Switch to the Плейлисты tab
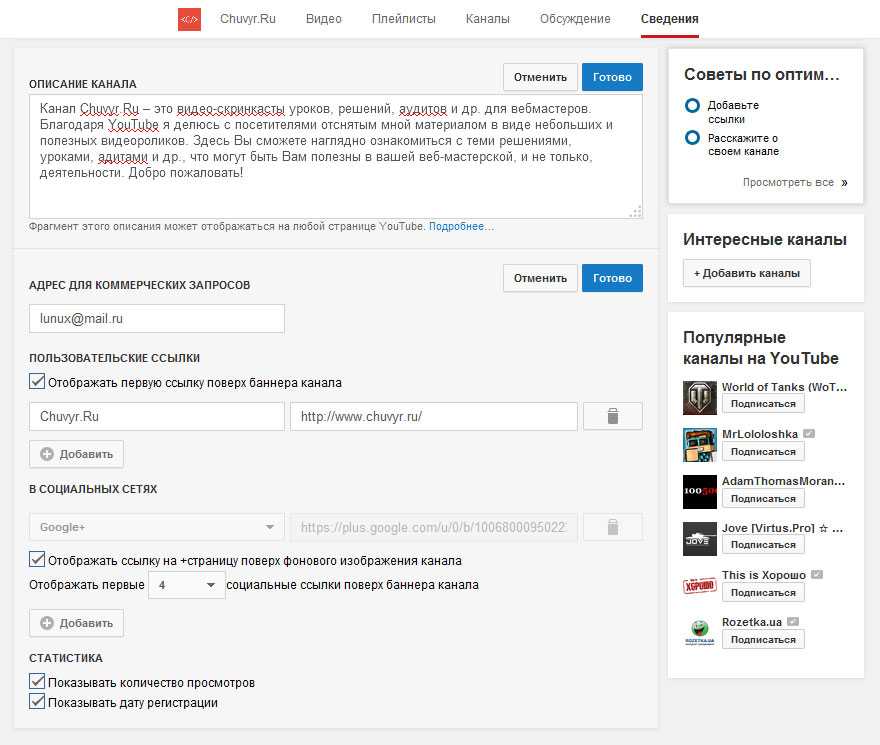880x745 pixels. pyautogui.click(x=404, y=19)
